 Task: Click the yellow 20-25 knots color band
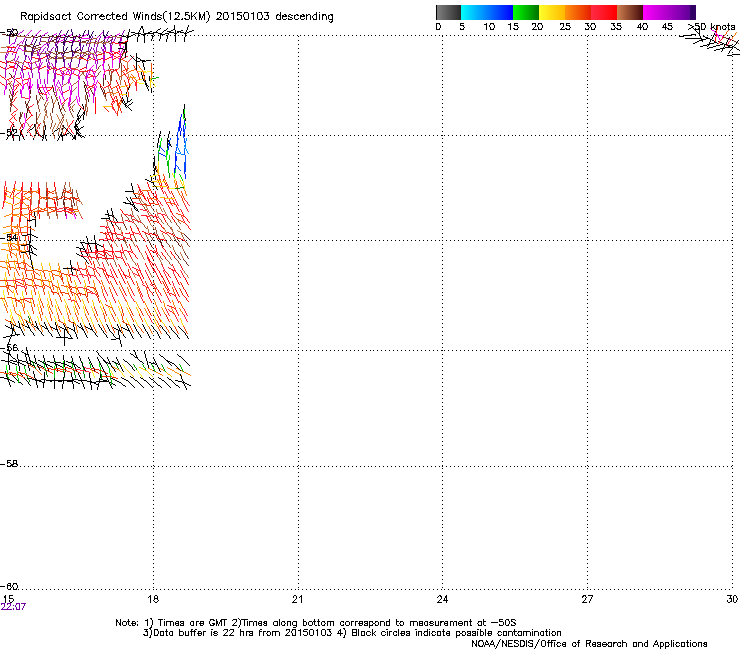click(552, 12)
